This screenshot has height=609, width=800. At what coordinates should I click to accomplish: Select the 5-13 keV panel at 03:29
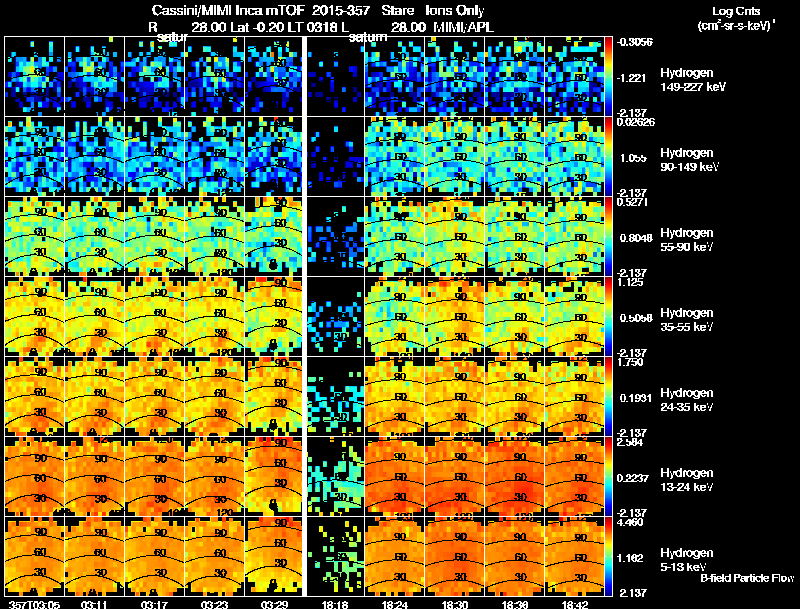pyautogui.click(x=274, y=556)
